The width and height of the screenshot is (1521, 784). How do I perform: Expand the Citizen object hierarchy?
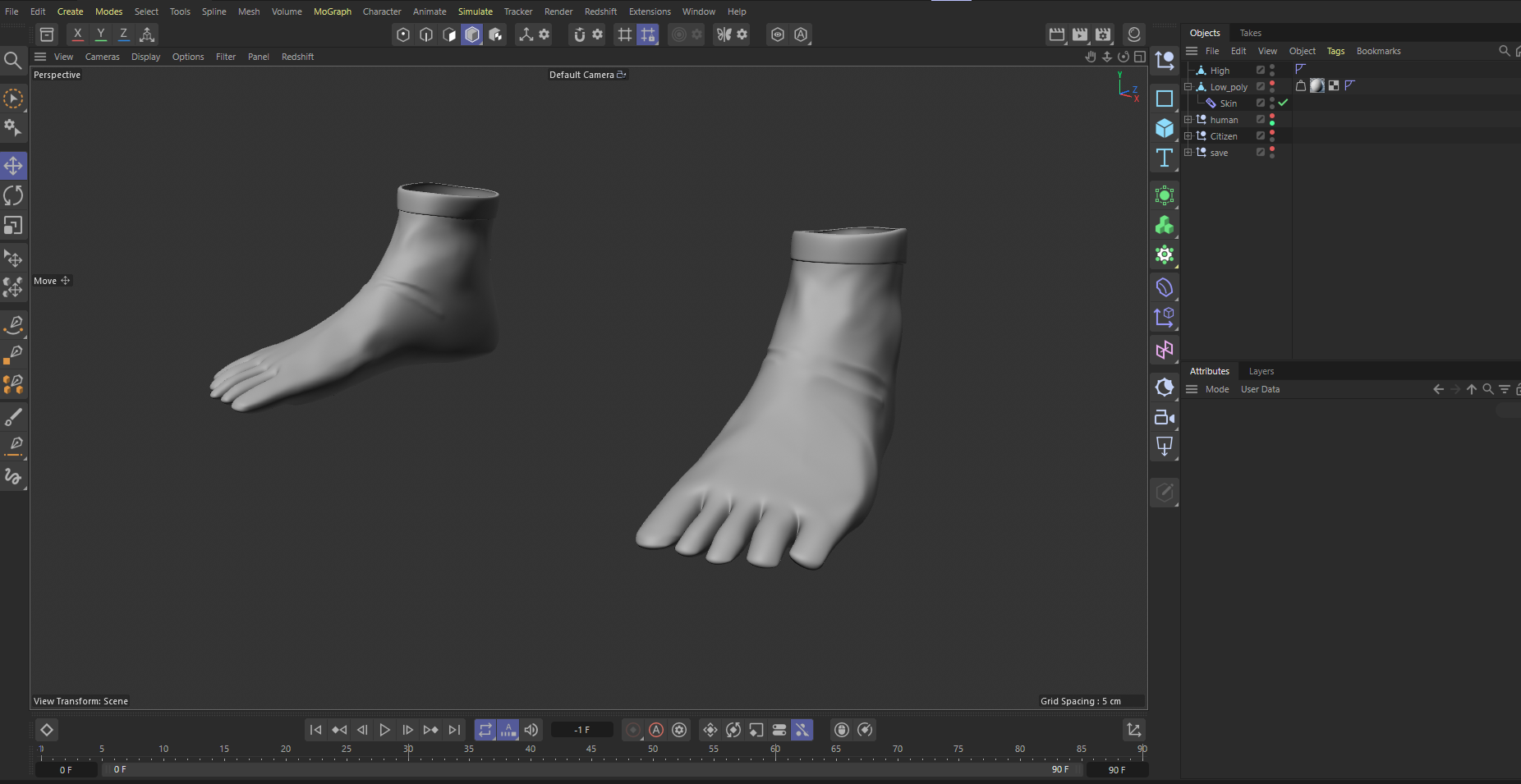(x=1188, y=136)
